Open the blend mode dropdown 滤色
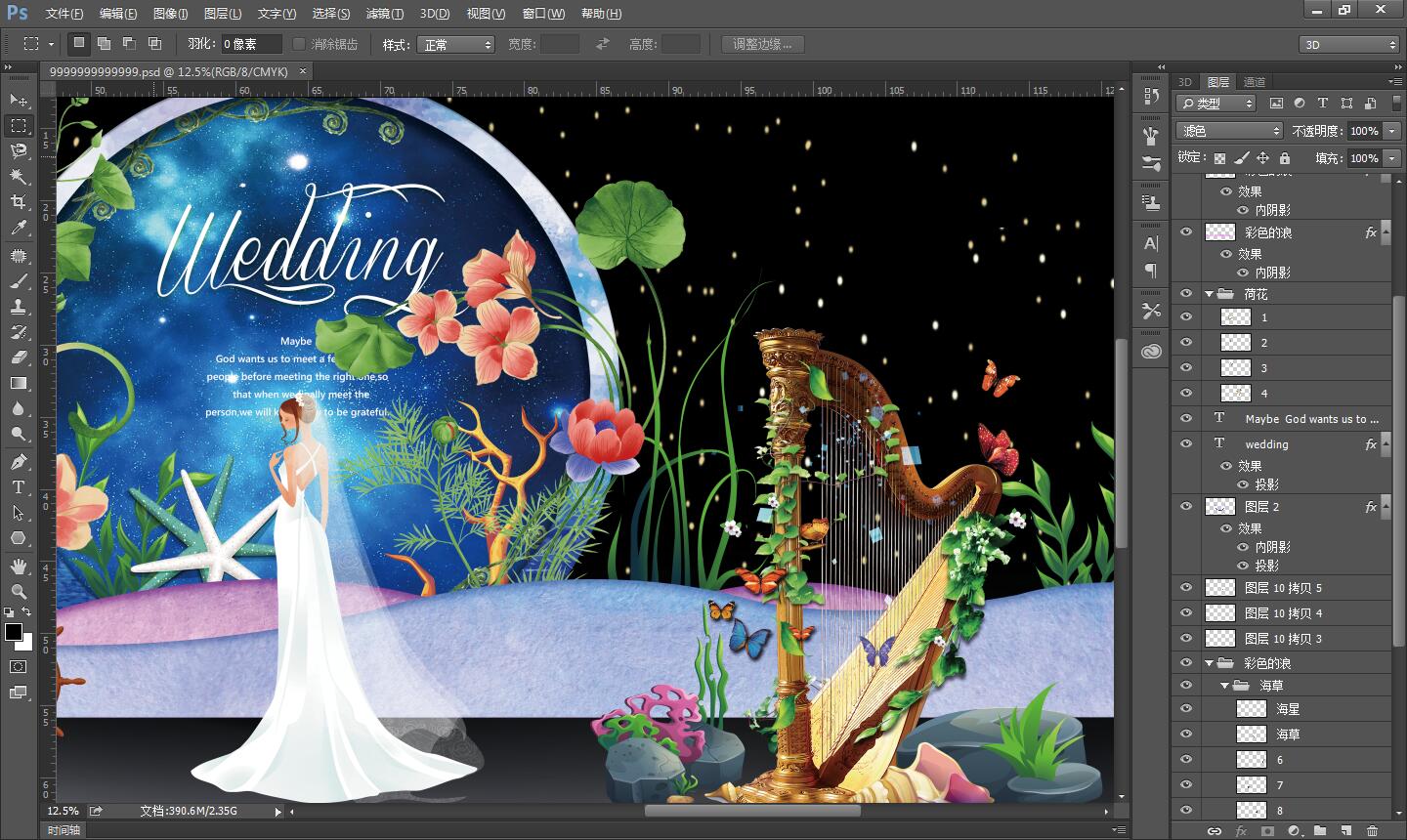This screenshot has width=1407, height=840. click(x=1229, y=131)
